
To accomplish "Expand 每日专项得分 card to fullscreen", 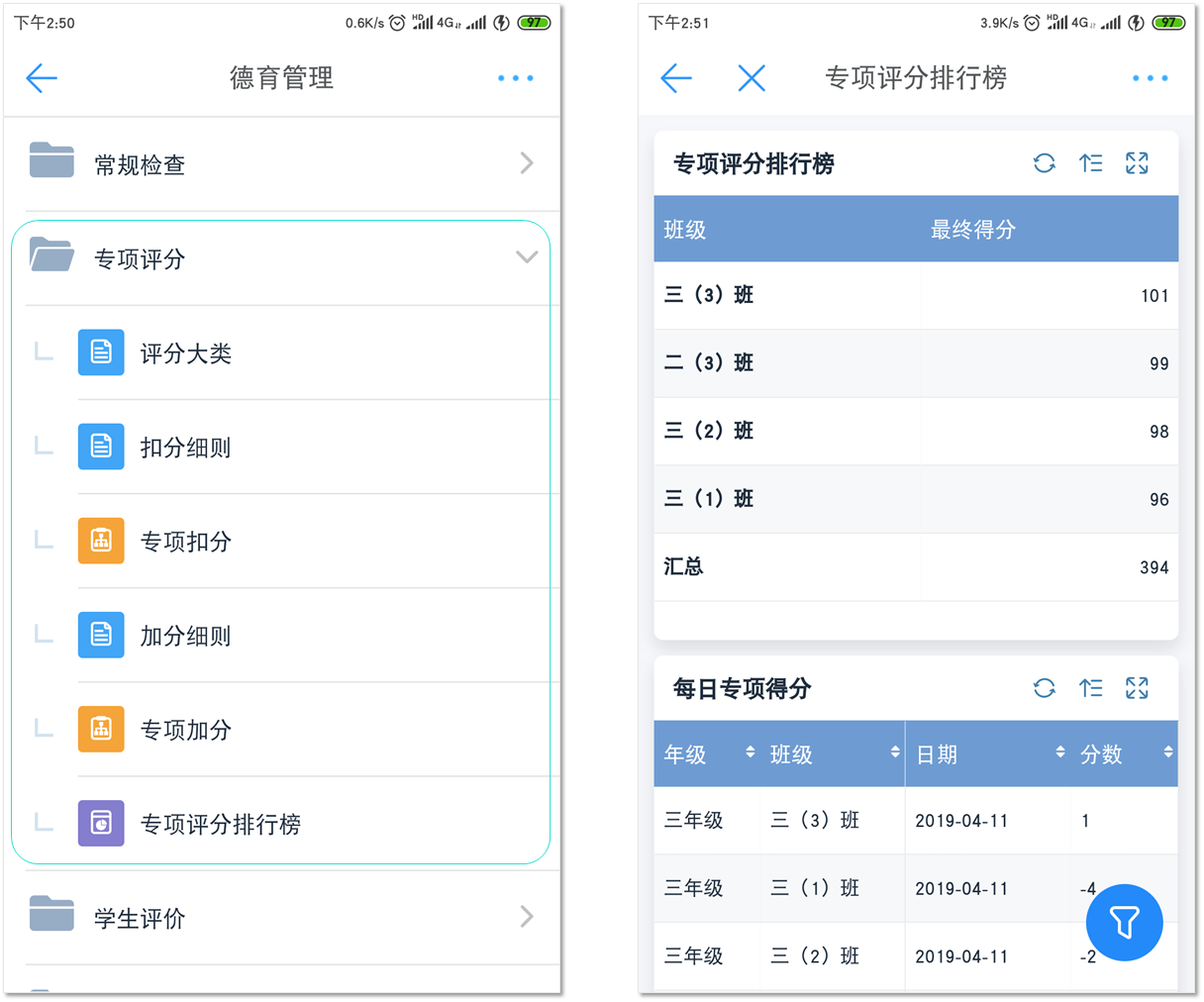I will (x=1137, y=688).
